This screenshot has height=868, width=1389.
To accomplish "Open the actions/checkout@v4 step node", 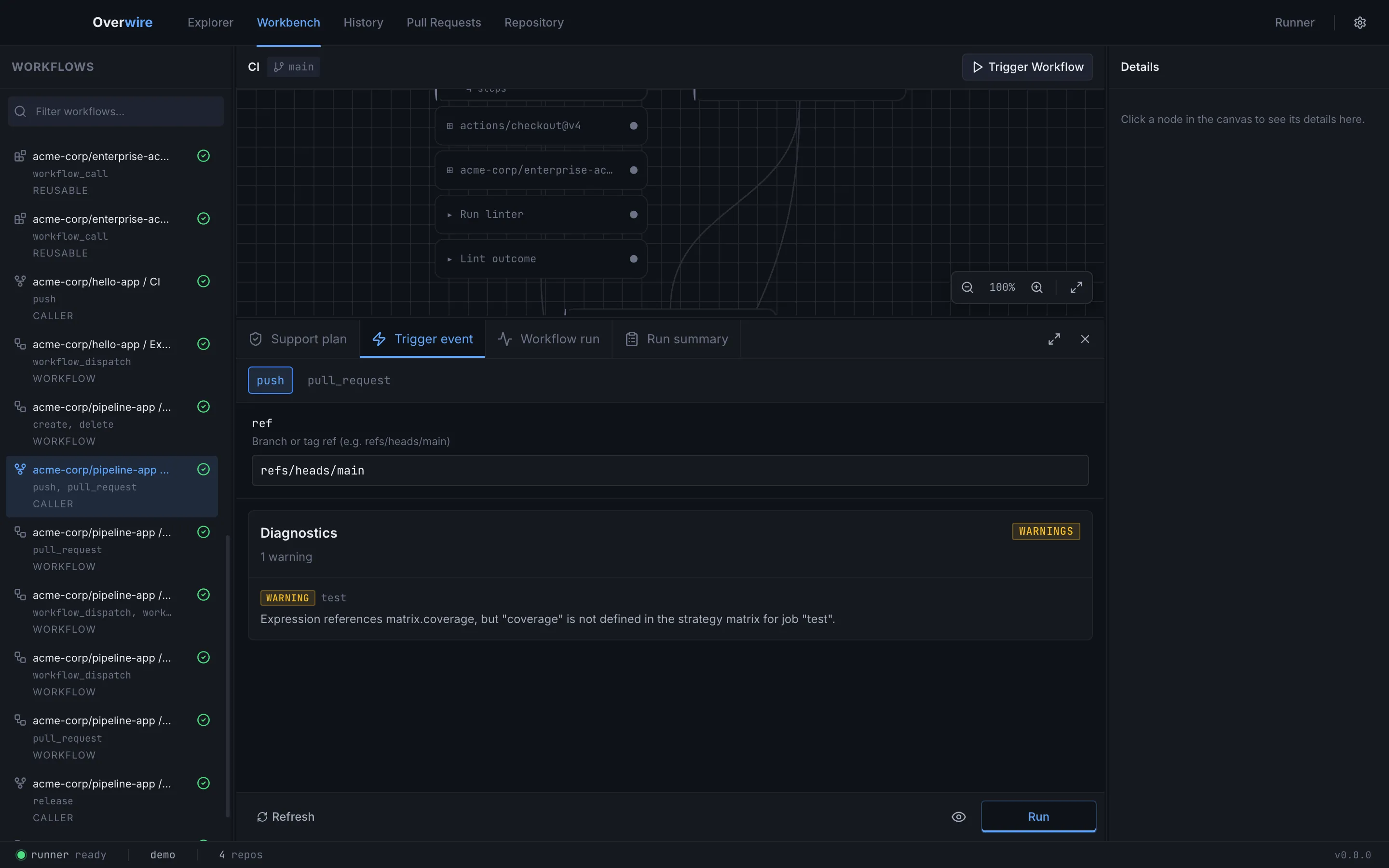I will coord(541,126).
